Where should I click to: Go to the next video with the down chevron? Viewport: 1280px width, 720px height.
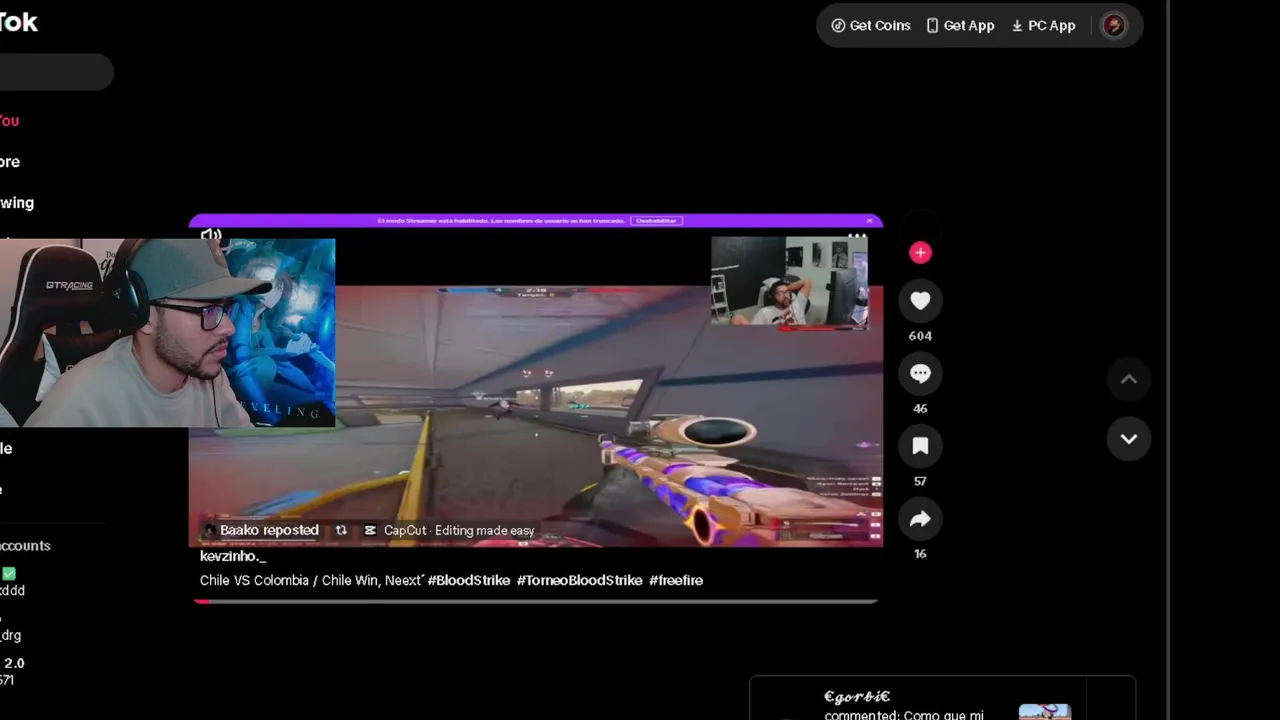(1128, 439)
